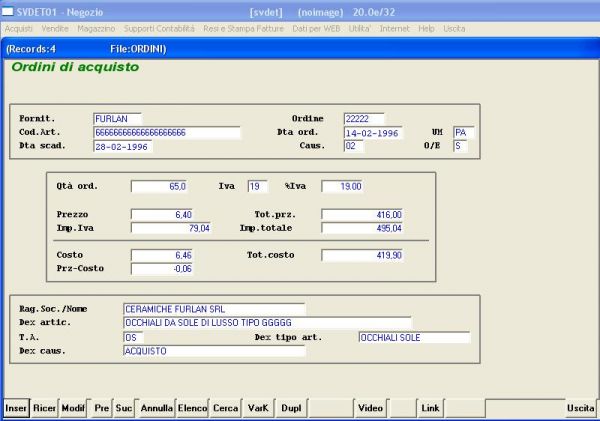Click the Caus. field with 02
Viewport: 600px width, 421px height.
pyautogui.click(x=354, y=146)
